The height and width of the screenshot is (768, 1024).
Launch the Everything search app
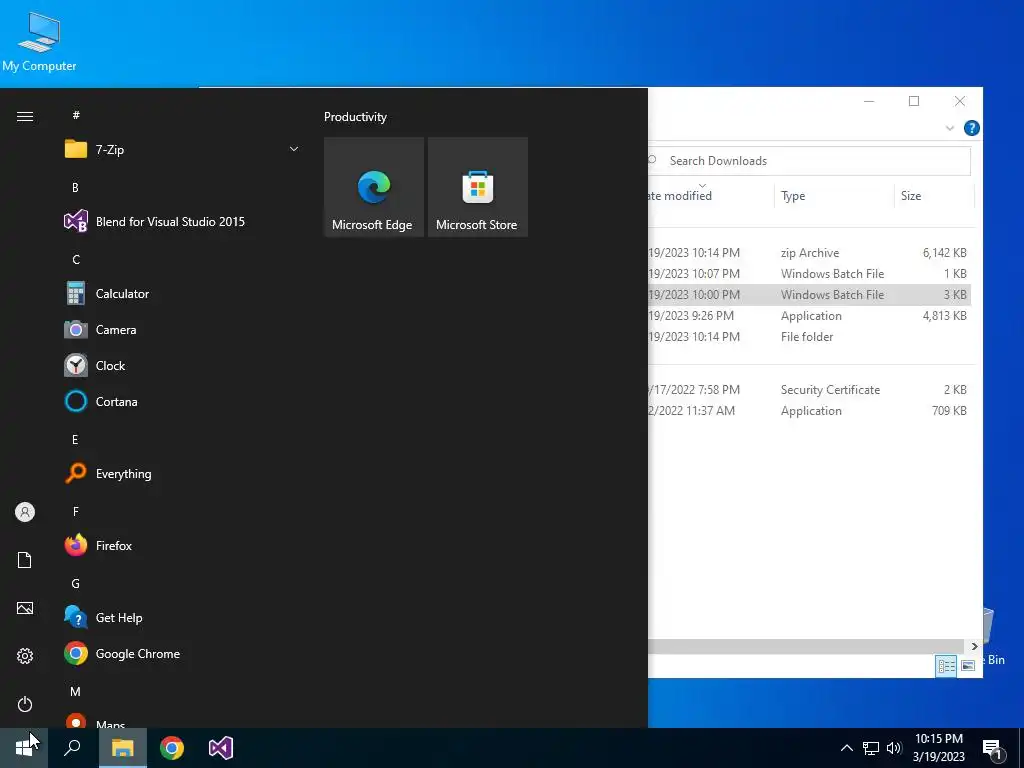(x=183, y=473)
